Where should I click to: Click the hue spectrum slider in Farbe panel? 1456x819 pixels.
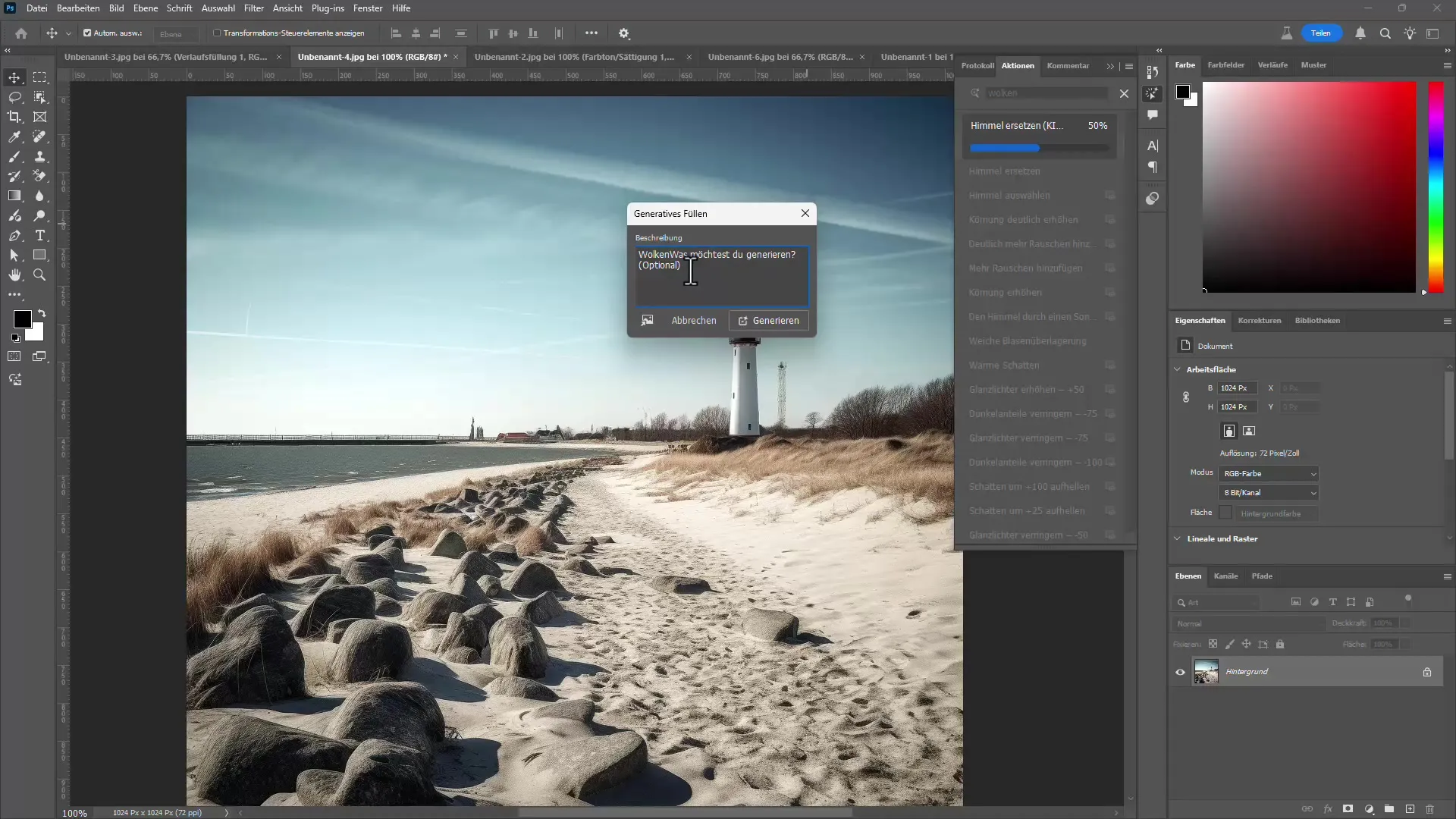click(x=1436, y=187)
